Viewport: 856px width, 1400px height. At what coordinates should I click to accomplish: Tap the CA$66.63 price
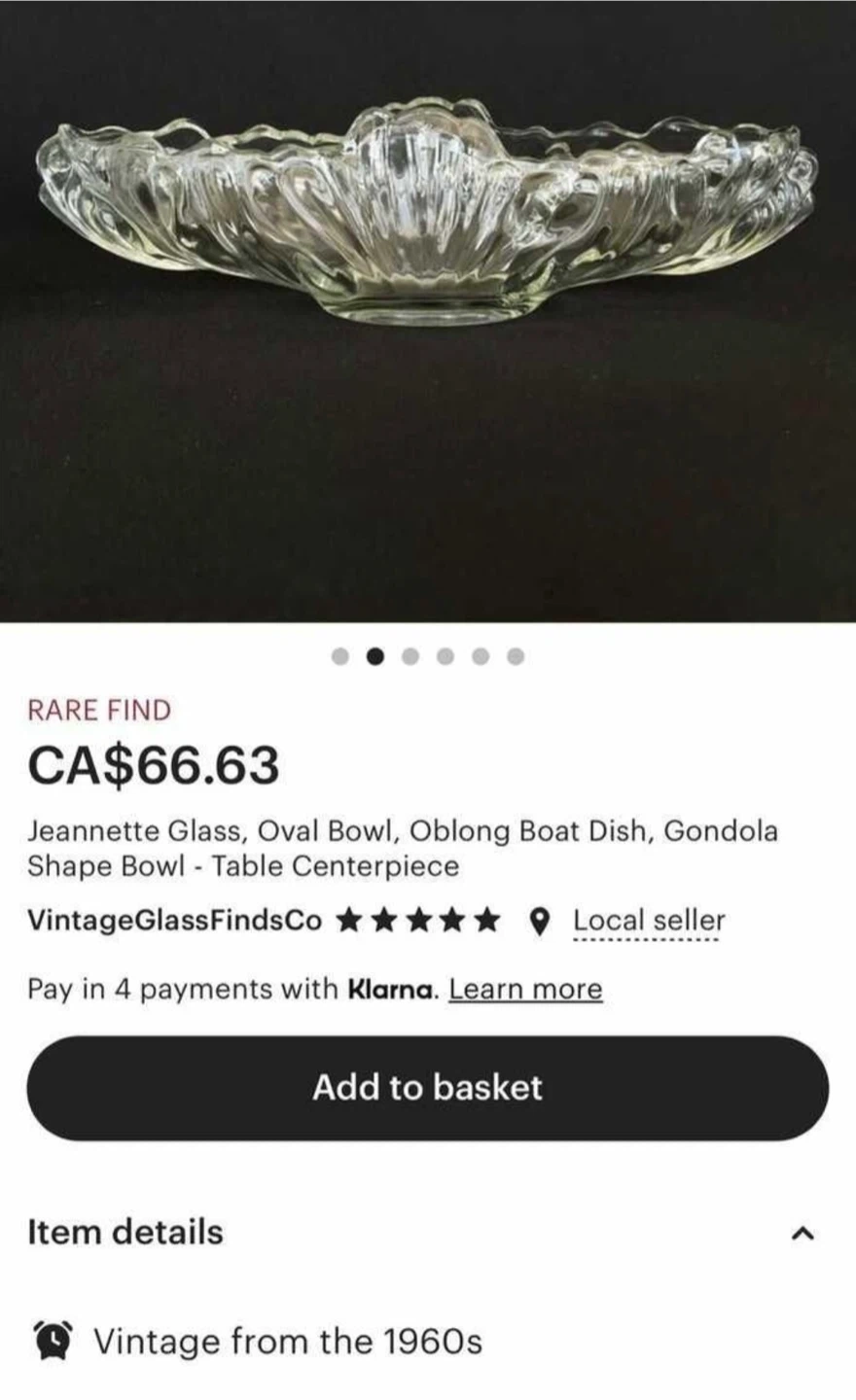154,764
